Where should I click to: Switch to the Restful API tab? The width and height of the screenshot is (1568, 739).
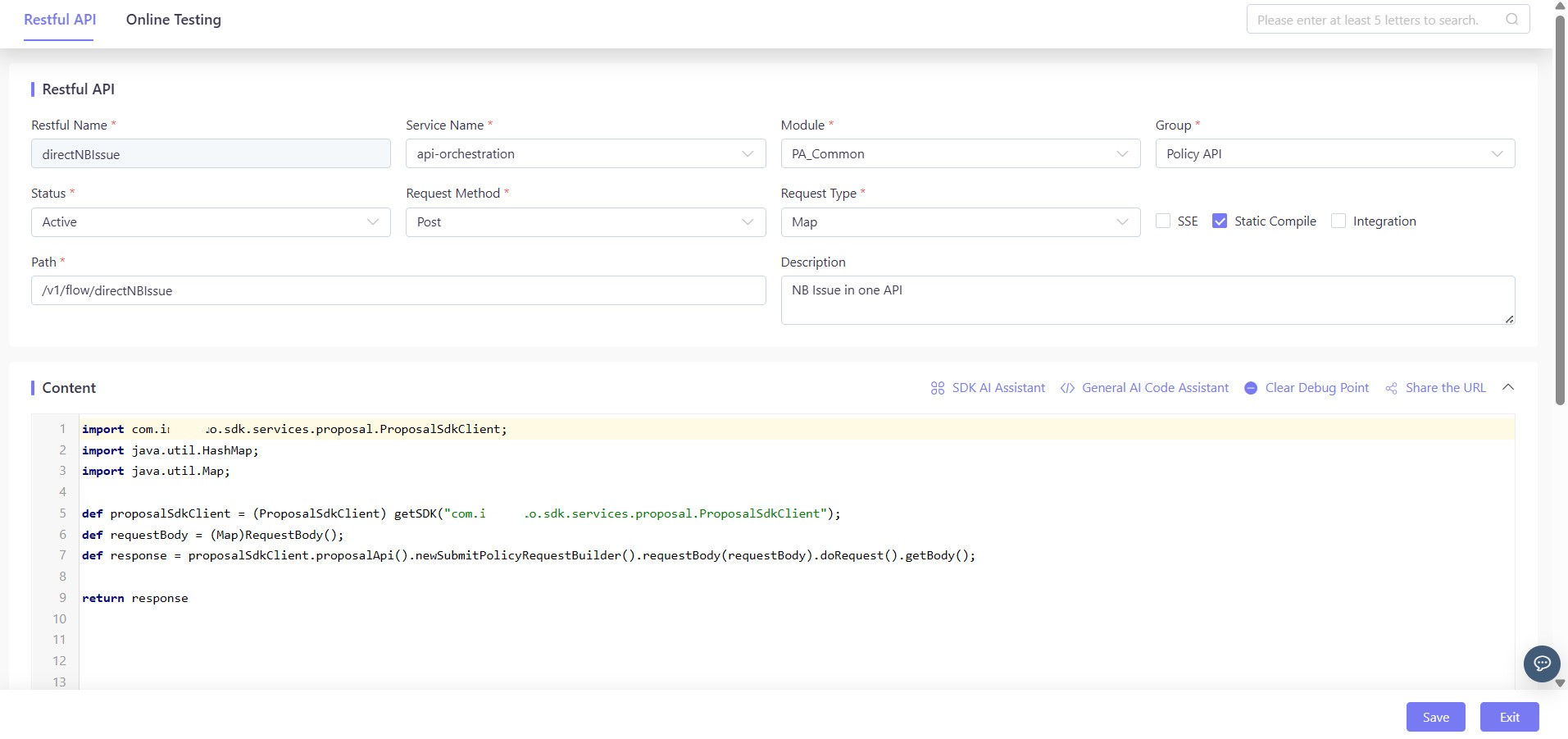click(x=60, y=20)
